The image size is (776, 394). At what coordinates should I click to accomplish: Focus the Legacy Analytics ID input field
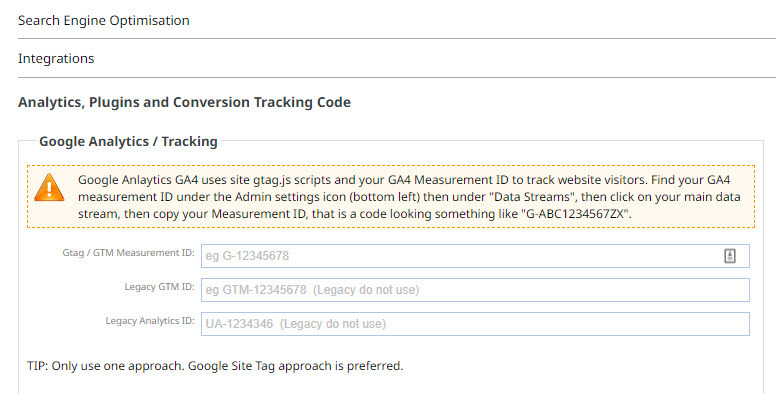click(x=475, y=324)
